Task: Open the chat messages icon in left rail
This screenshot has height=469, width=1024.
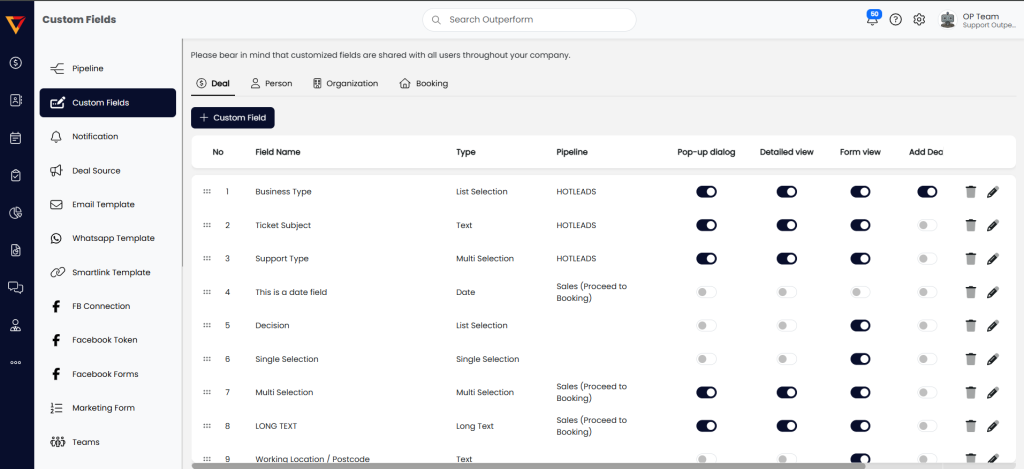Action: (x=15, y=287)
